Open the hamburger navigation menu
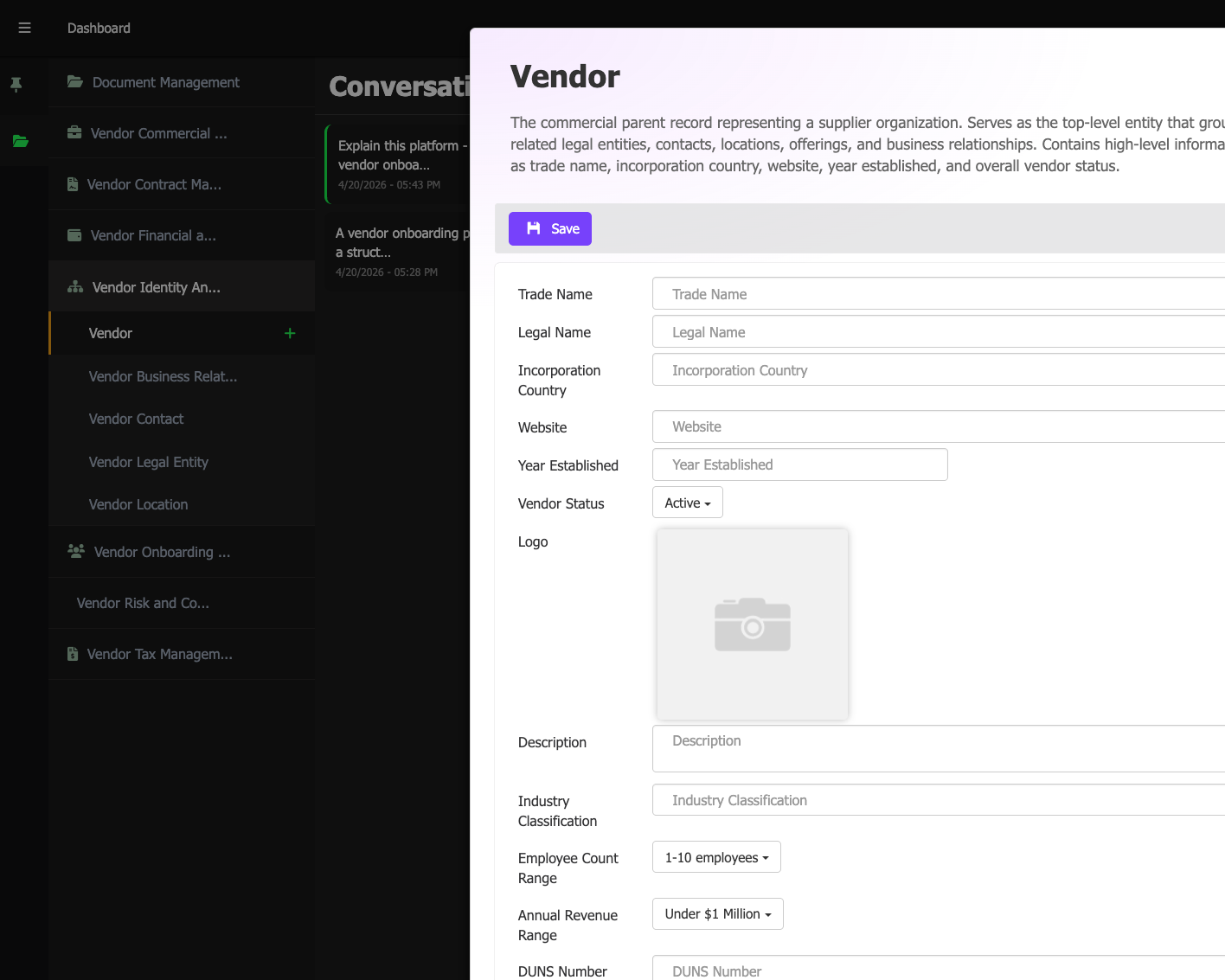The image size is (1225, 980). tap(24, 28)
